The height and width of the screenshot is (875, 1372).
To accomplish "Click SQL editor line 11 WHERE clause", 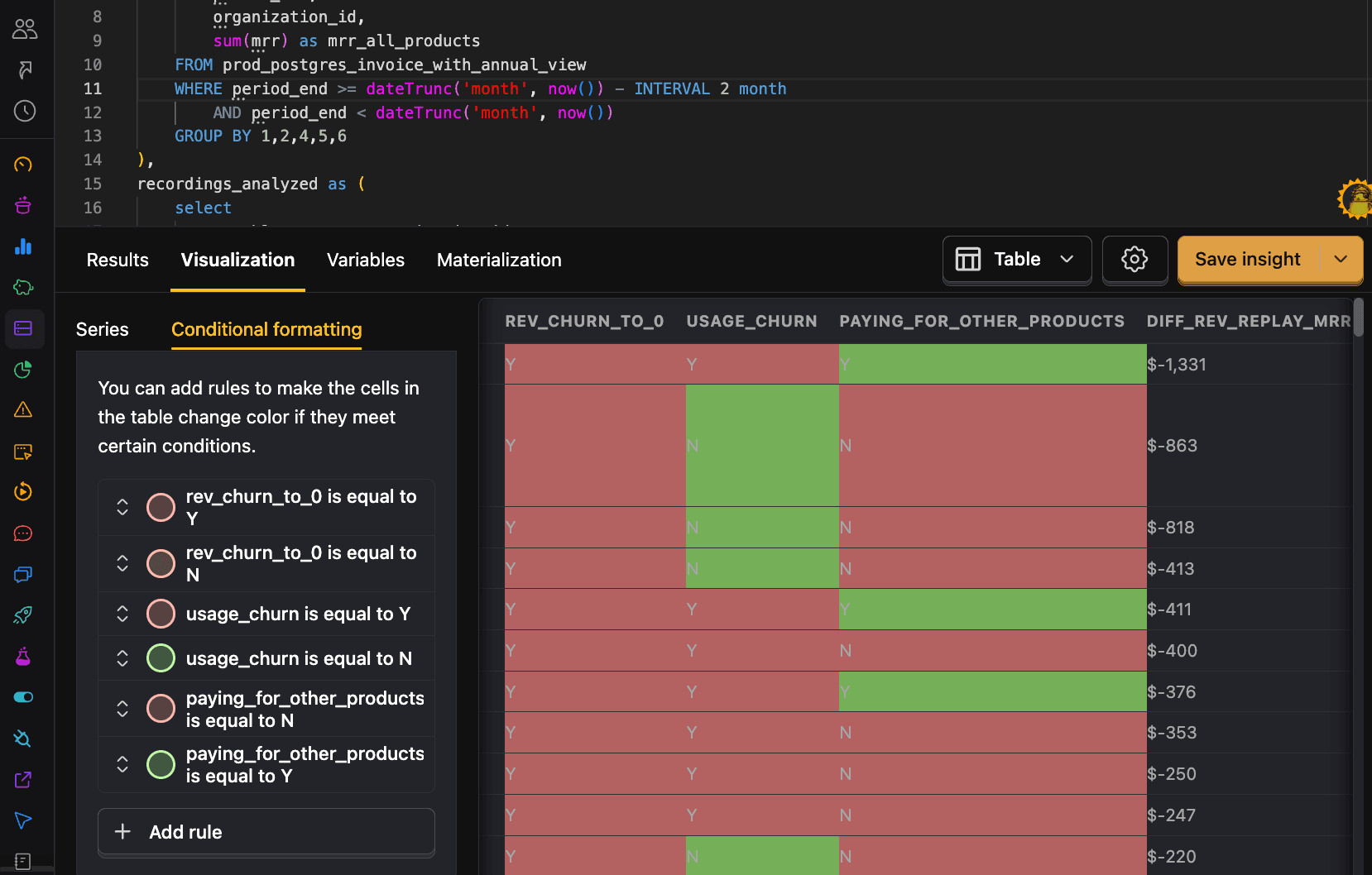I will tap(480, 88).
